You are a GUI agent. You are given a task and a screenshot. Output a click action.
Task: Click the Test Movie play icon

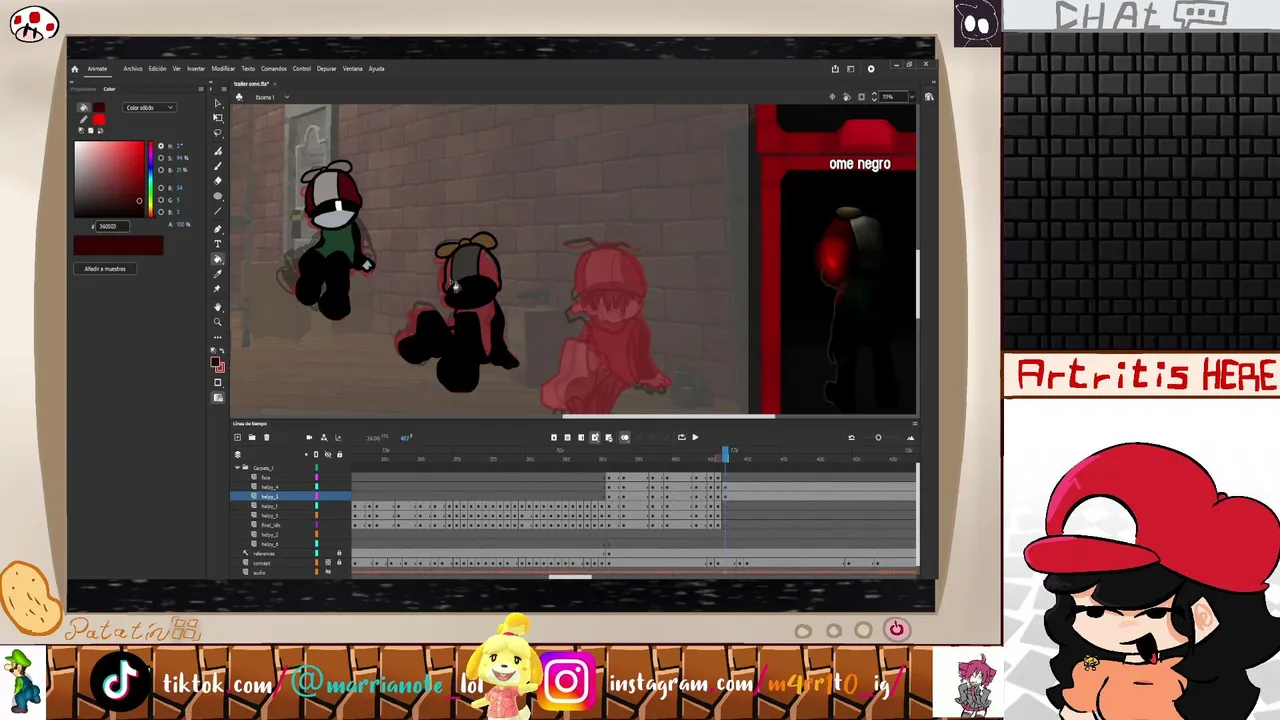coord(871,69)
